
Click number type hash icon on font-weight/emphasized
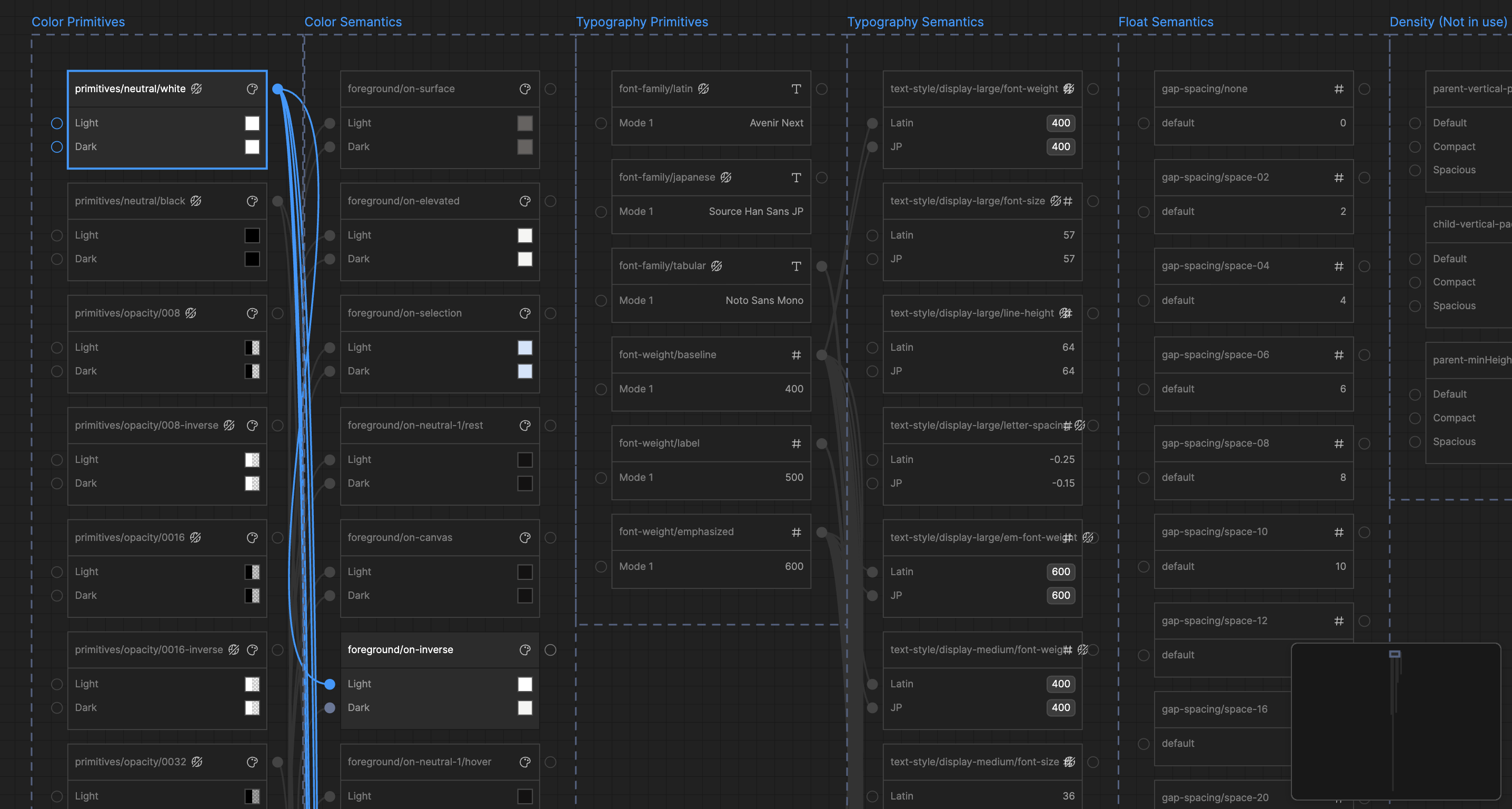(796, 532)
